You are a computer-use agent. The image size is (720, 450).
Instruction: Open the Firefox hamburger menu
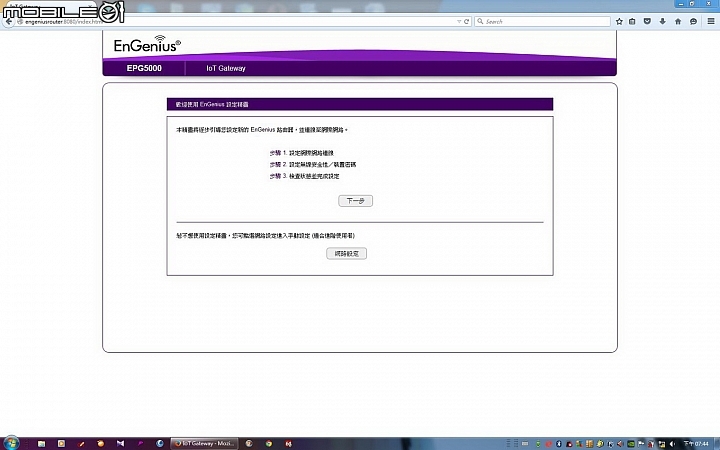pos(710,22)
